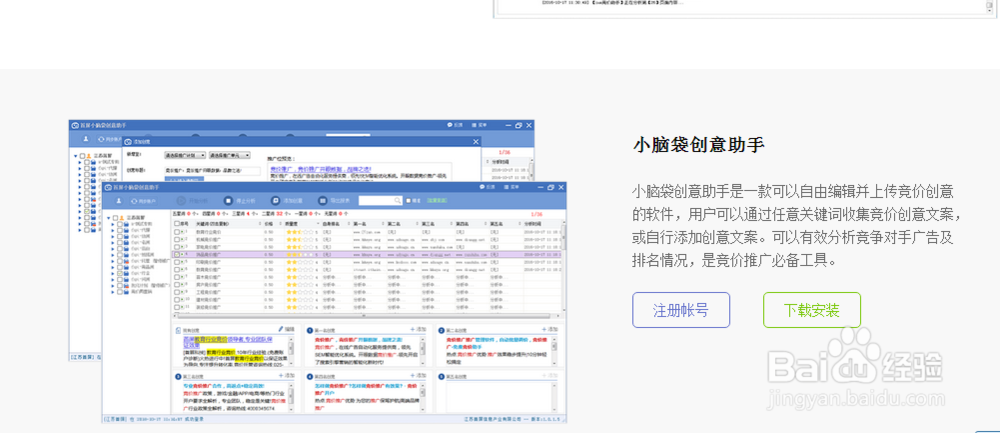Click 添加 plus icon for 第五名创意 panel
This screenshot has width=1000, height=433.
(x=544, y=376)
